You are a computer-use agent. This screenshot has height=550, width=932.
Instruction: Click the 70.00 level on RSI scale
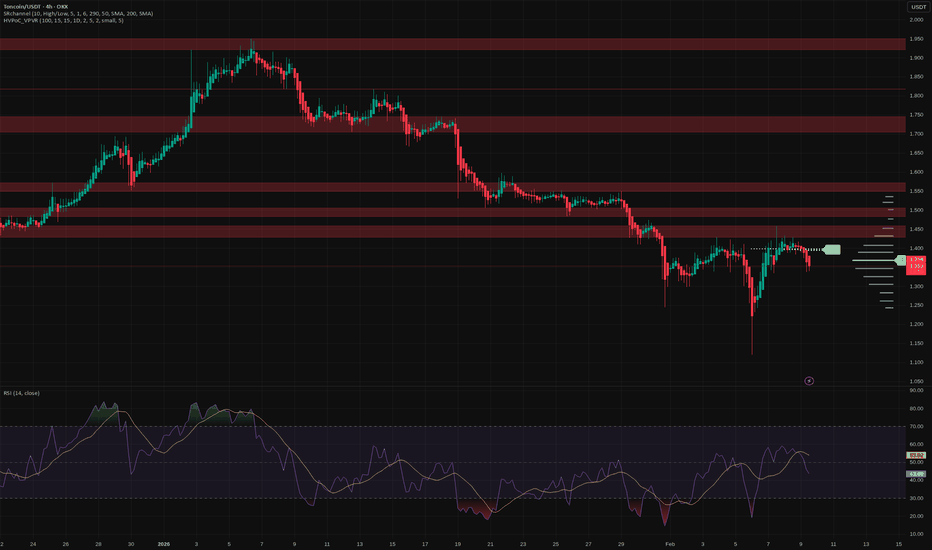pyautogui.click(x=916, y=426)
